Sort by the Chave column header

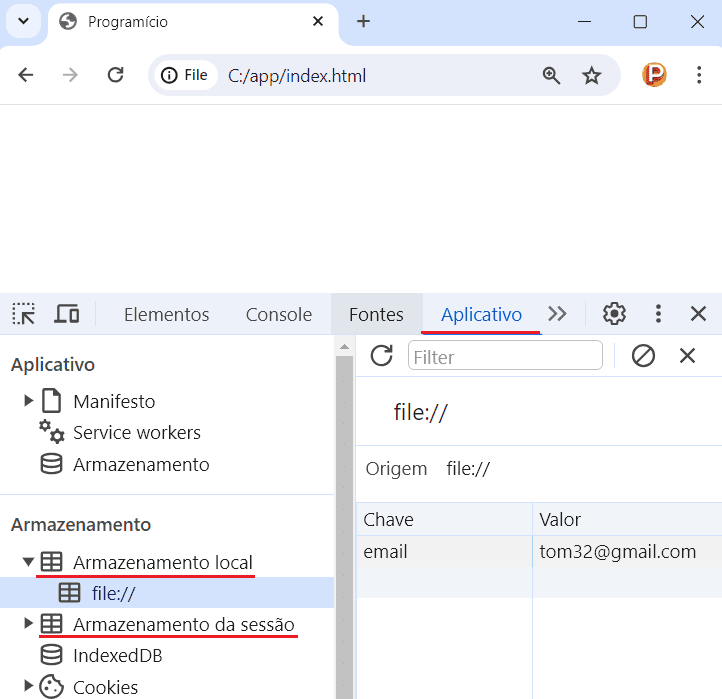444,519
